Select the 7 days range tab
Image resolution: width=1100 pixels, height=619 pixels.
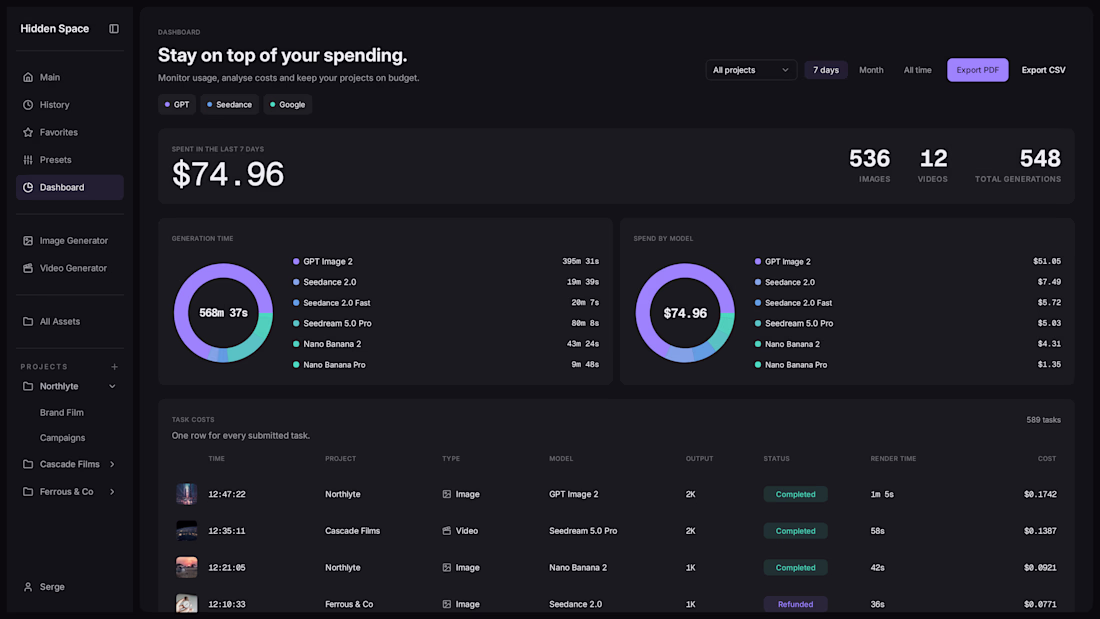(826, 70)
